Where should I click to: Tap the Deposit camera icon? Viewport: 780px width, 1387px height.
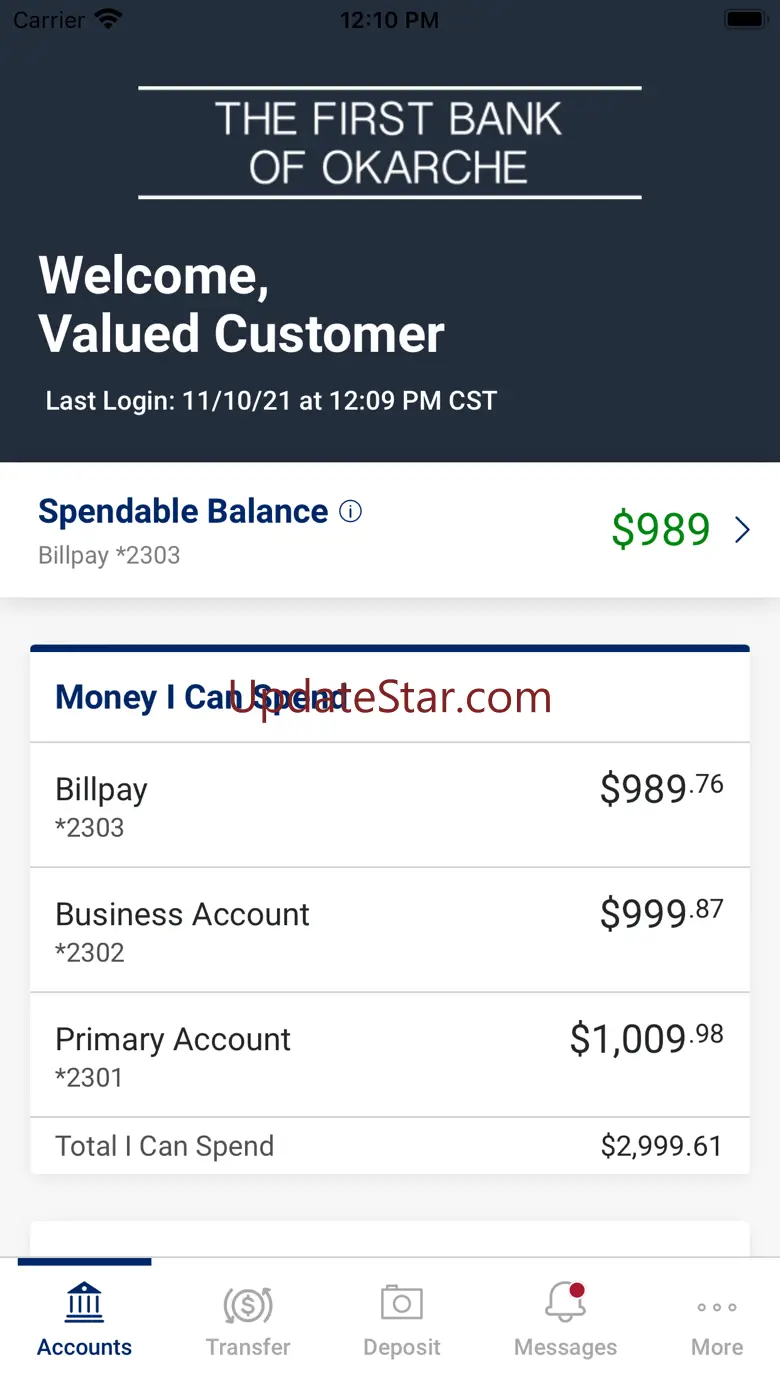click(402, 1303)
